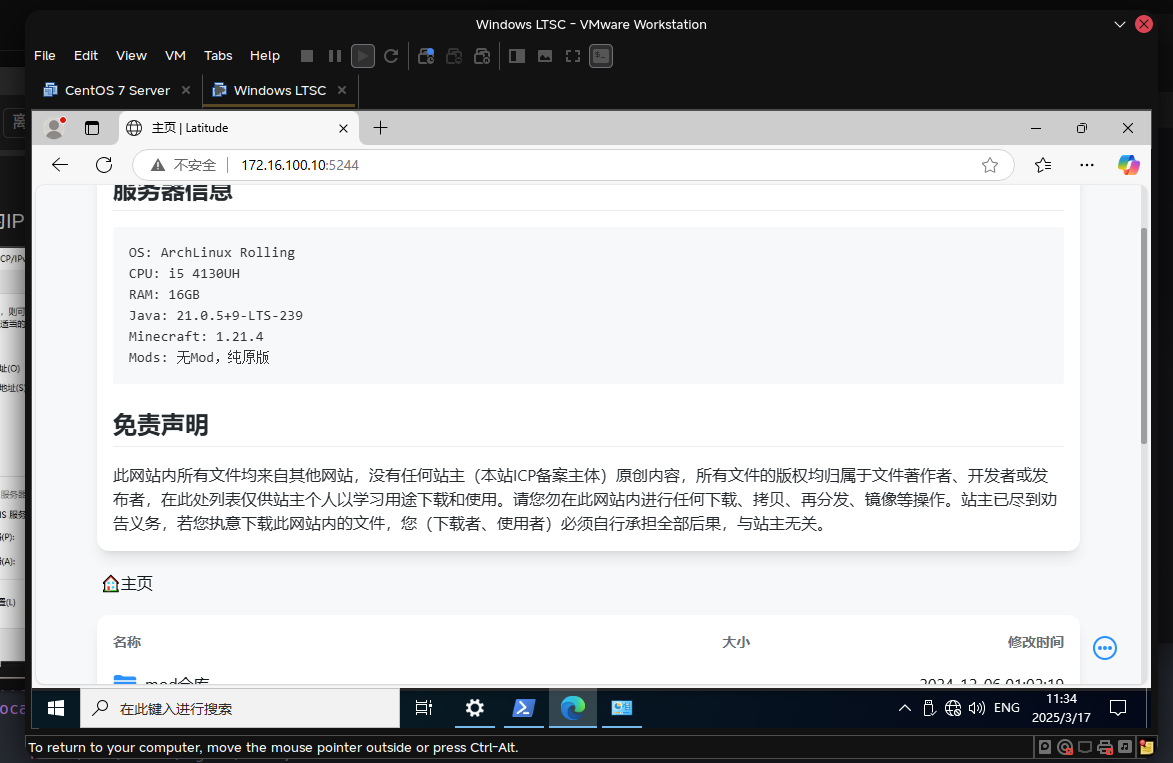Toggle the favorites star in the address bar
Screen dimensions: 1173x763
[990, 165]
